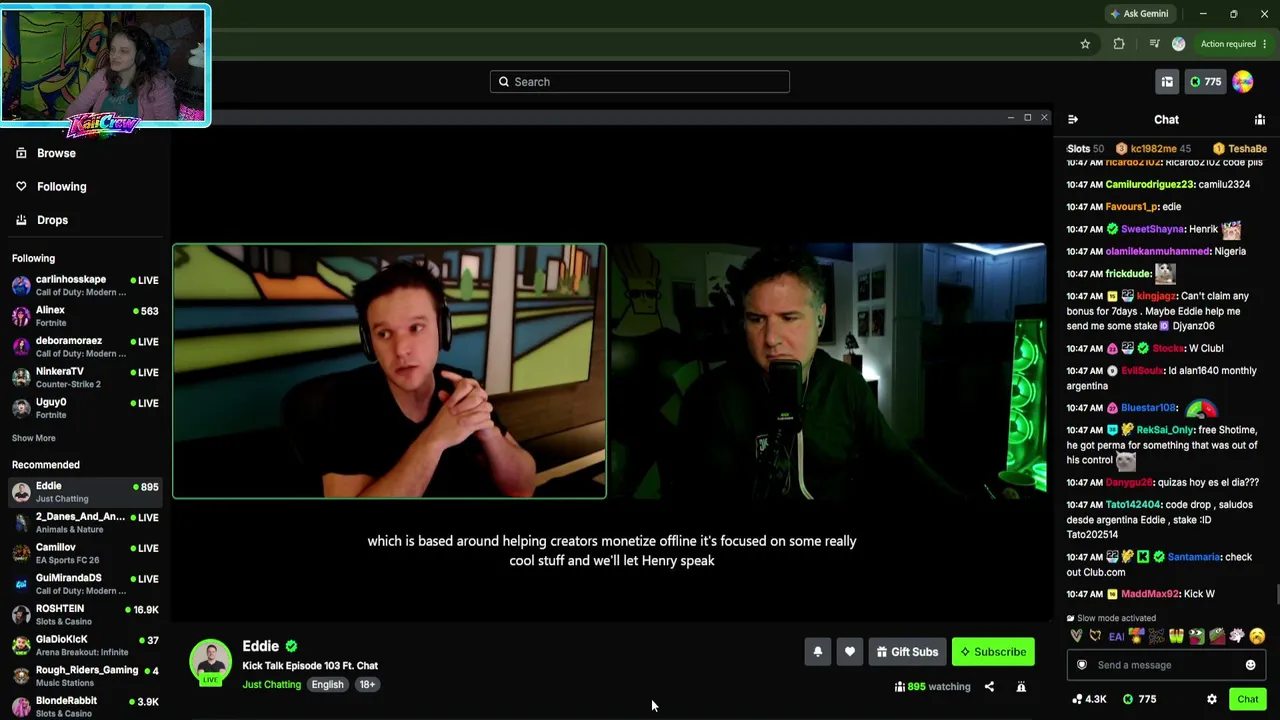The image size is (1280, 720).
Task: Open the Chrome extensions puzzle icon
Action: coord(1119,44)
